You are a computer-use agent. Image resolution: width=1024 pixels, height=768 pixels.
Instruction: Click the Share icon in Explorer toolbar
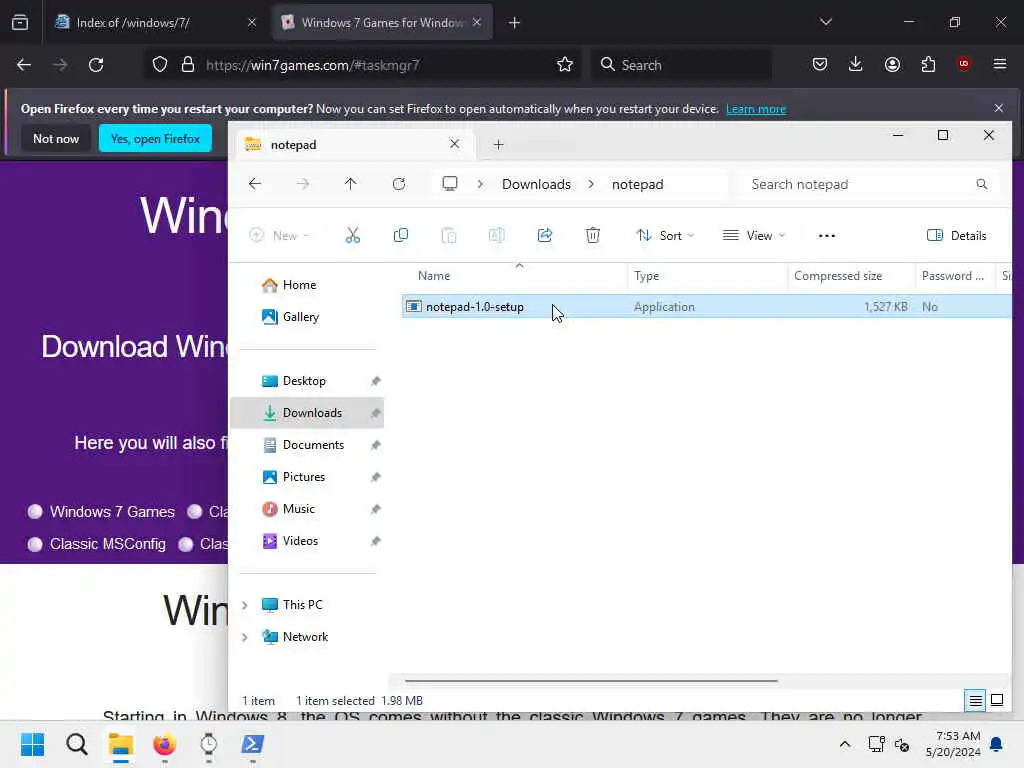pyautogui.click(x=545, y=235)
